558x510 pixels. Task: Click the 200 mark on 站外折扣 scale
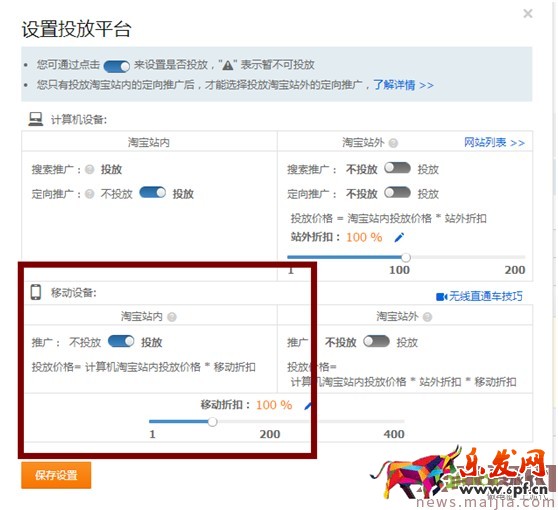[515, 270]
